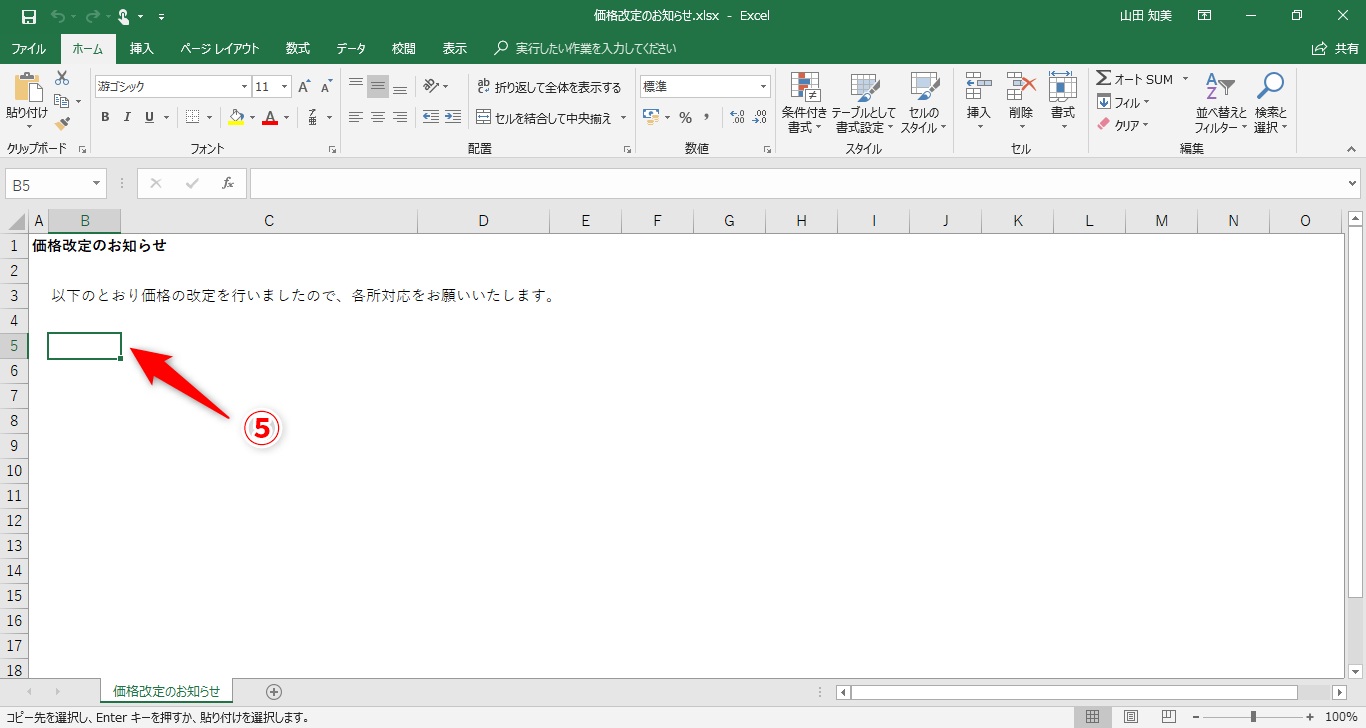
Task: Open Format as Table (テーブルとして書式設定)
Action: pos(863,103)
